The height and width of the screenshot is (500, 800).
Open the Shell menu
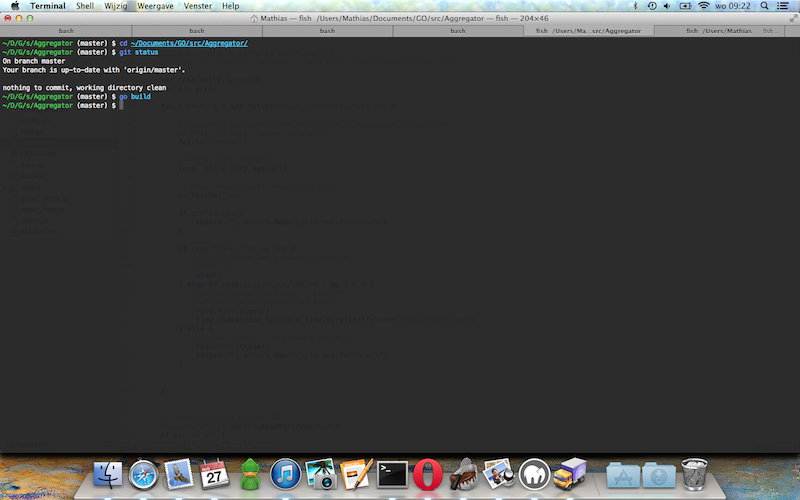[x=85, y=6]
